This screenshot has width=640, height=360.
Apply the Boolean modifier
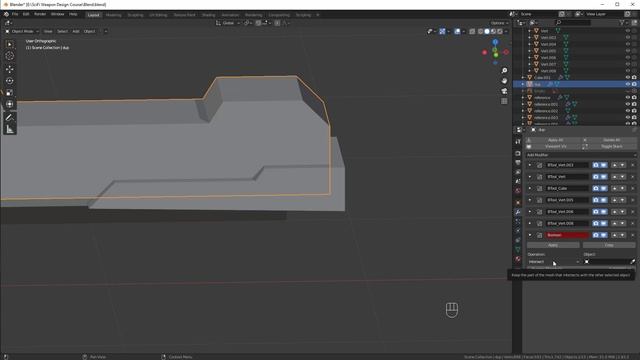(x=553, y=245)
